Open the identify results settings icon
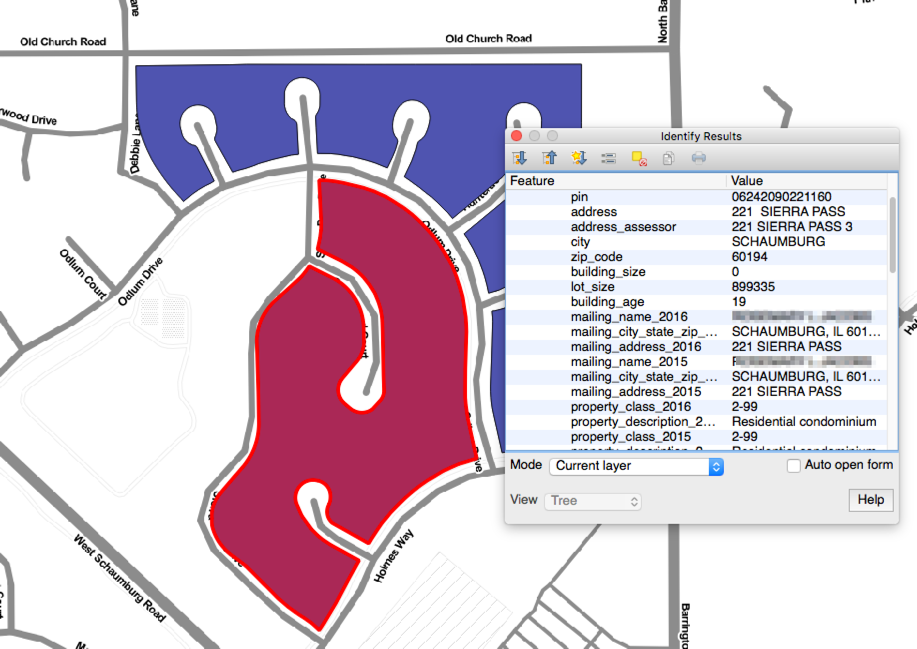 click(x=609, y=157)
